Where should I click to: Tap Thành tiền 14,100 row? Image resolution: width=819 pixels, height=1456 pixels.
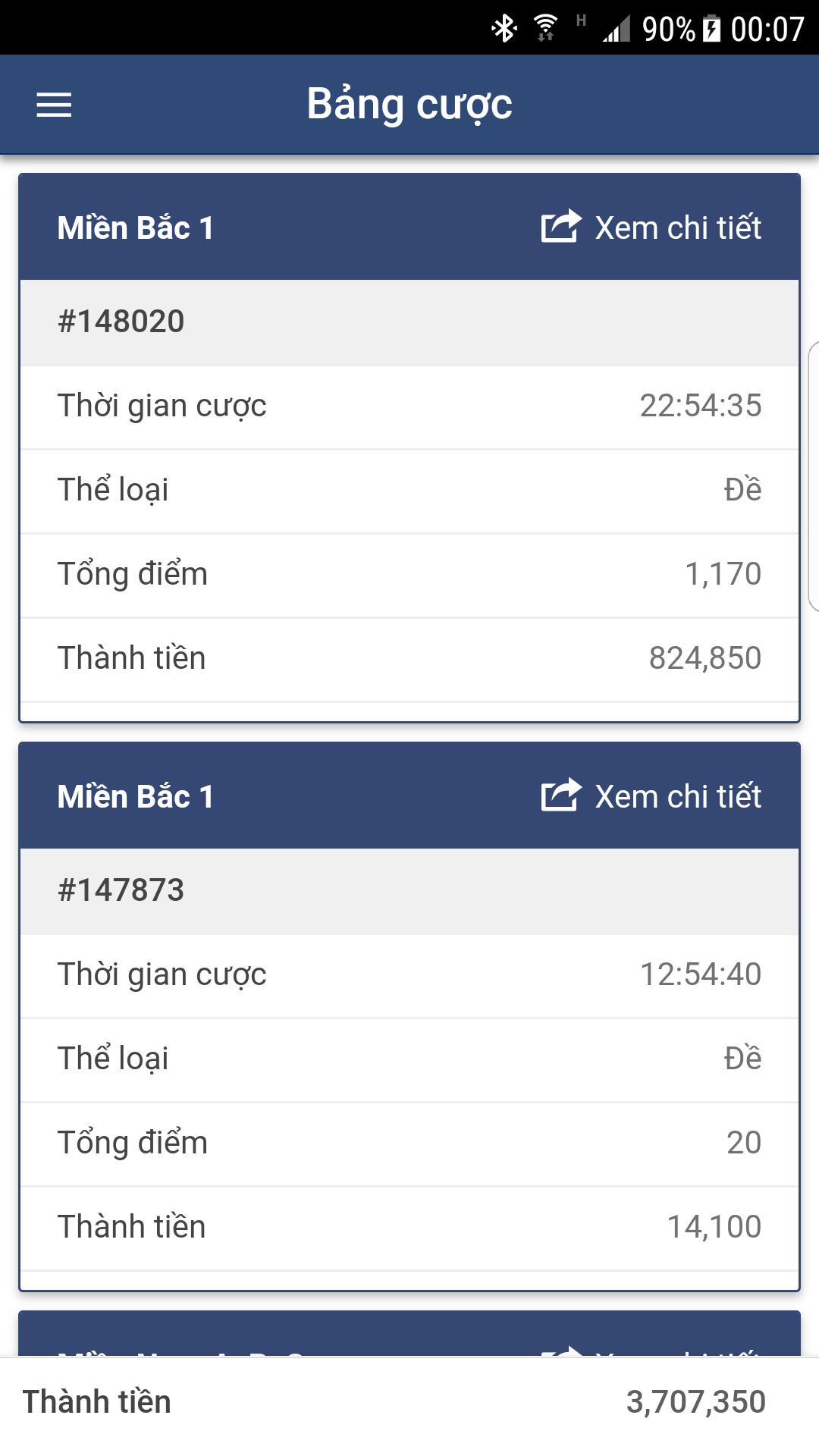pos(409,1227)
